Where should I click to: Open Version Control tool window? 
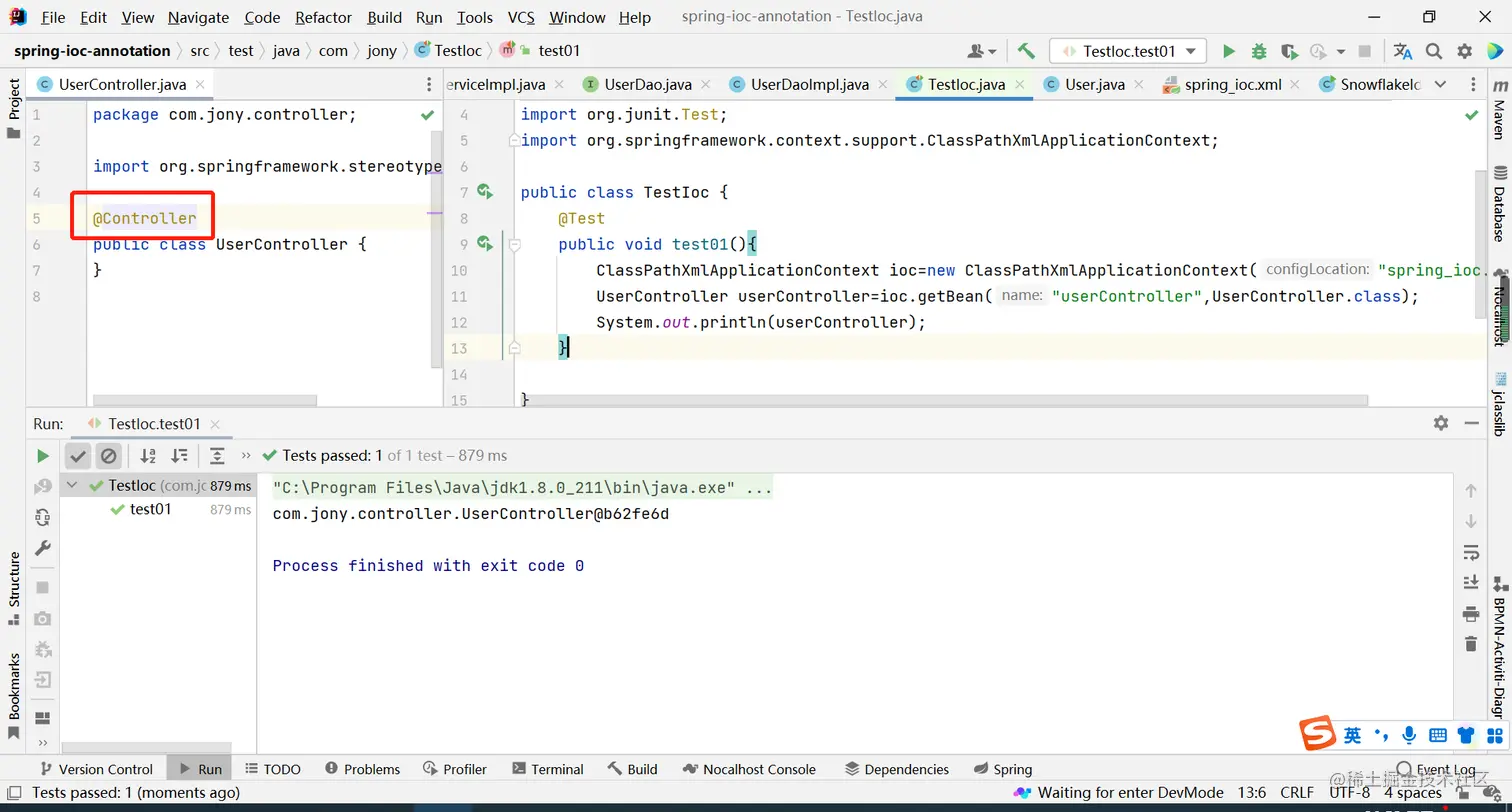pyautogui.click(x=95, y=769)
